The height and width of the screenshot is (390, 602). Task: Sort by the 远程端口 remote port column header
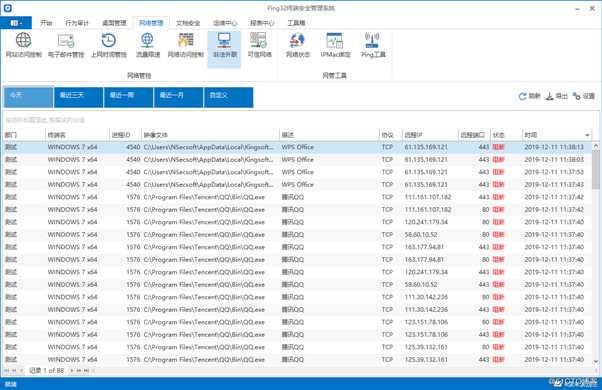click(x=475, y=135)
